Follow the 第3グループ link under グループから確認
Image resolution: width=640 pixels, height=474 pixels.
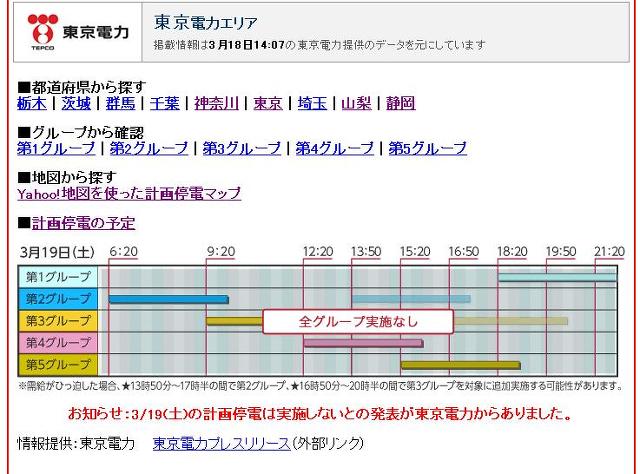[x=242, y=148]
